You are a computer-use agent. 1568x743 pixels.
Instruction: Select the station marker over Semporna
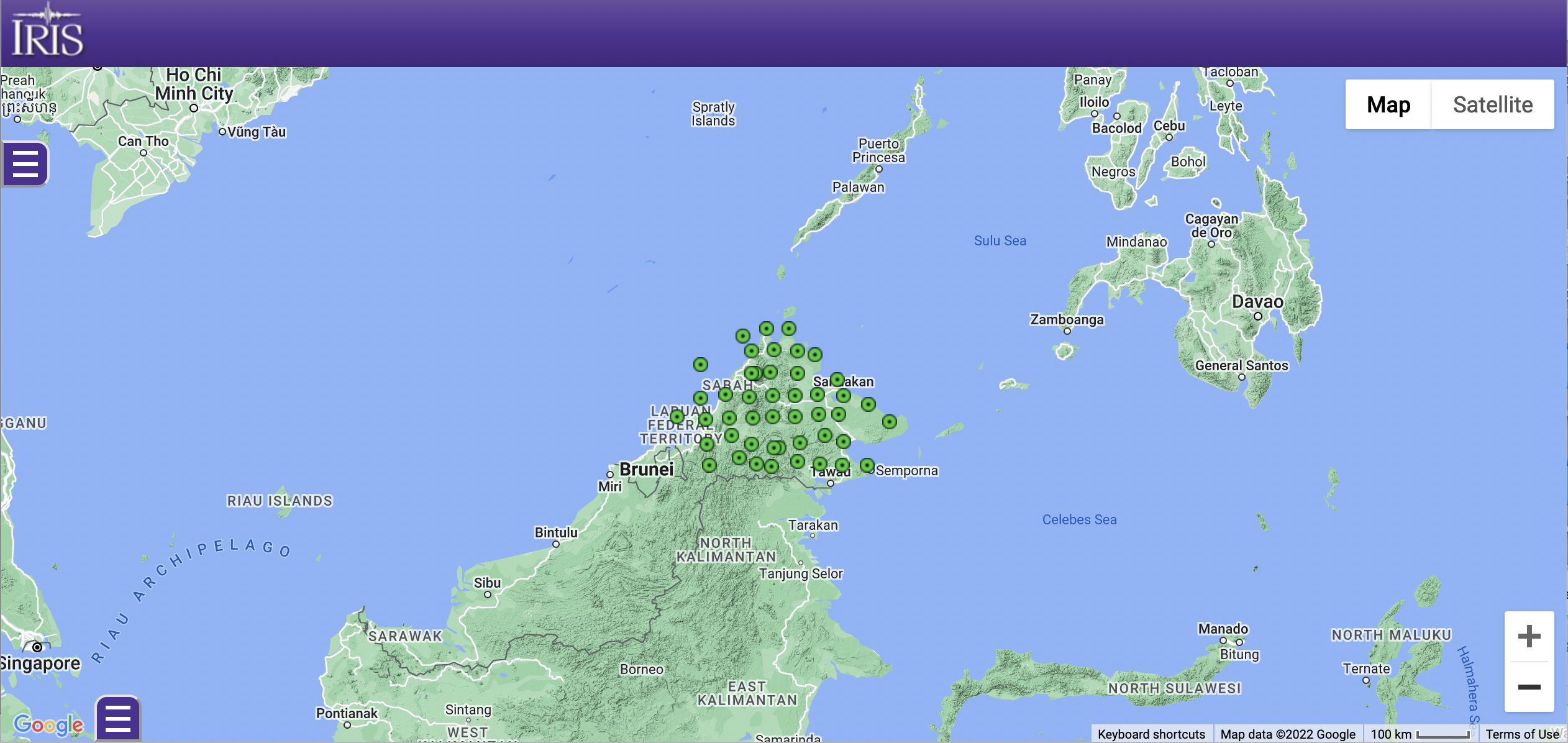tap(867, 465)
